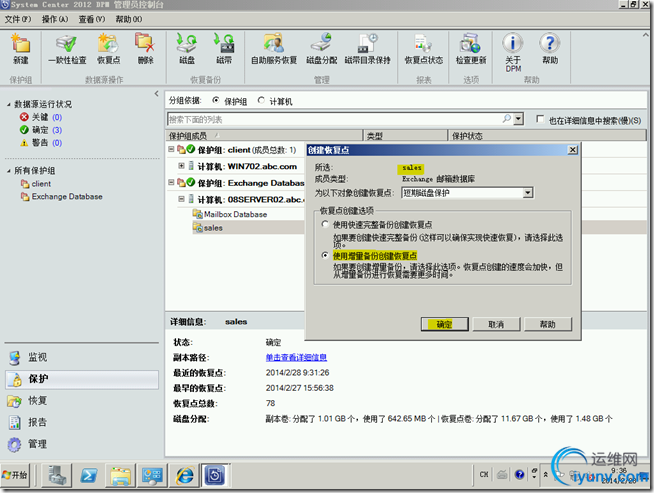Open 关于 DPM info icon

(513, 52)
